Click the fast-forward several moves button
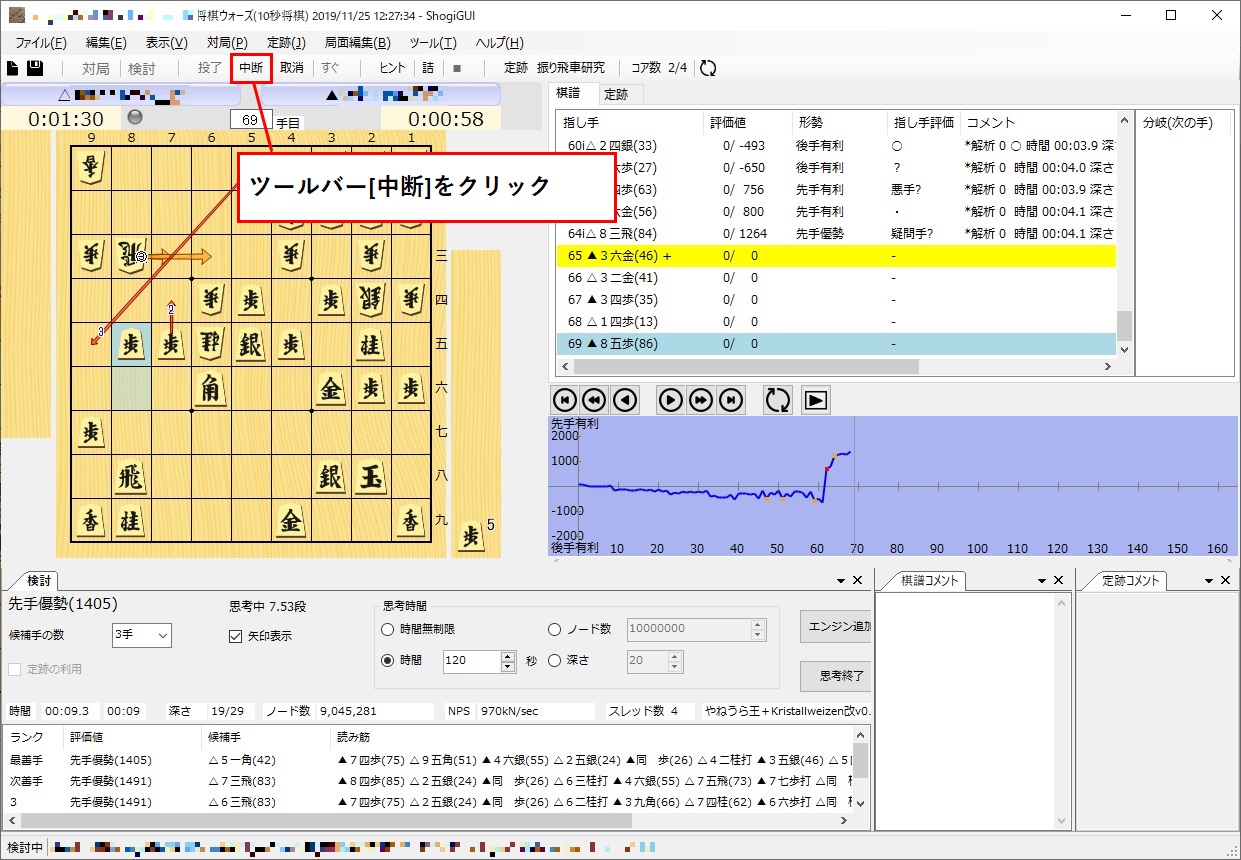The width and height of the screenshot is (1241, 860). (x=701, y=400)
